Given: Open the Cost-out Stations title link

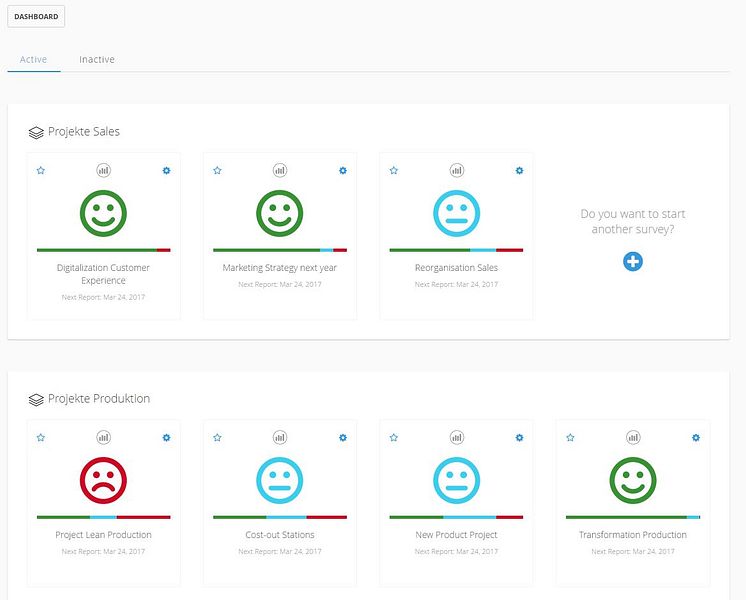Looking at the screenshot, I should 280,535.
